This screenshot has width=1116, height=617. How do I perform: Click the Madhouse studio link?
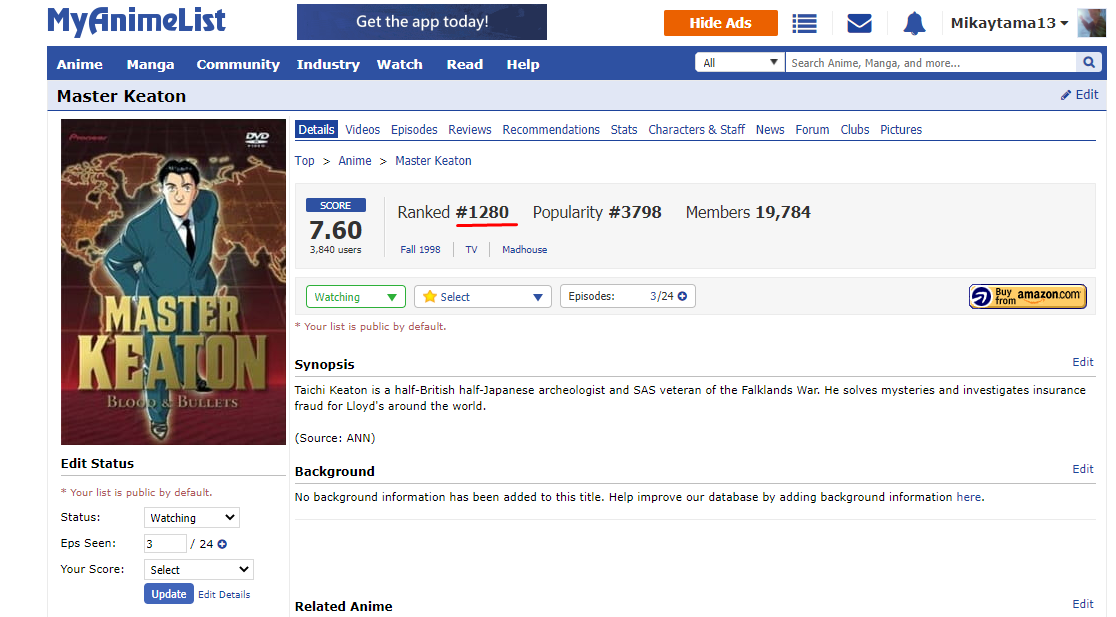coord(524,250)
